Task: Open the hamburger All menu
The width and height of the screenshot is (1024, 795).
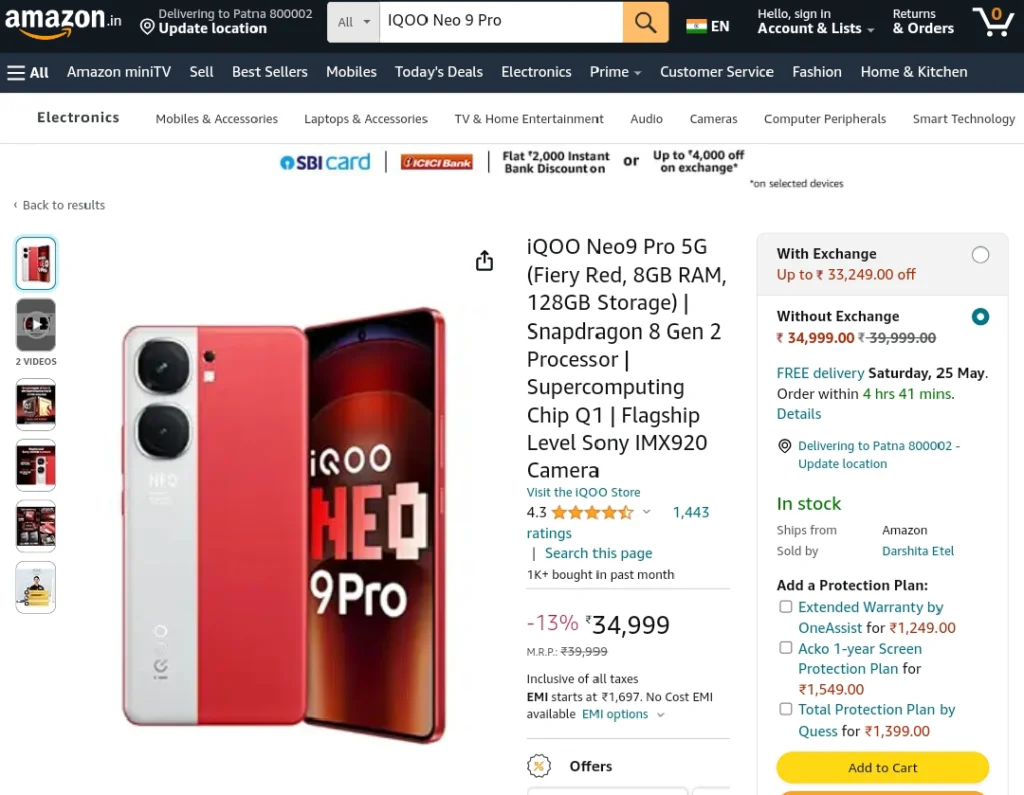Action: [27, 73]
